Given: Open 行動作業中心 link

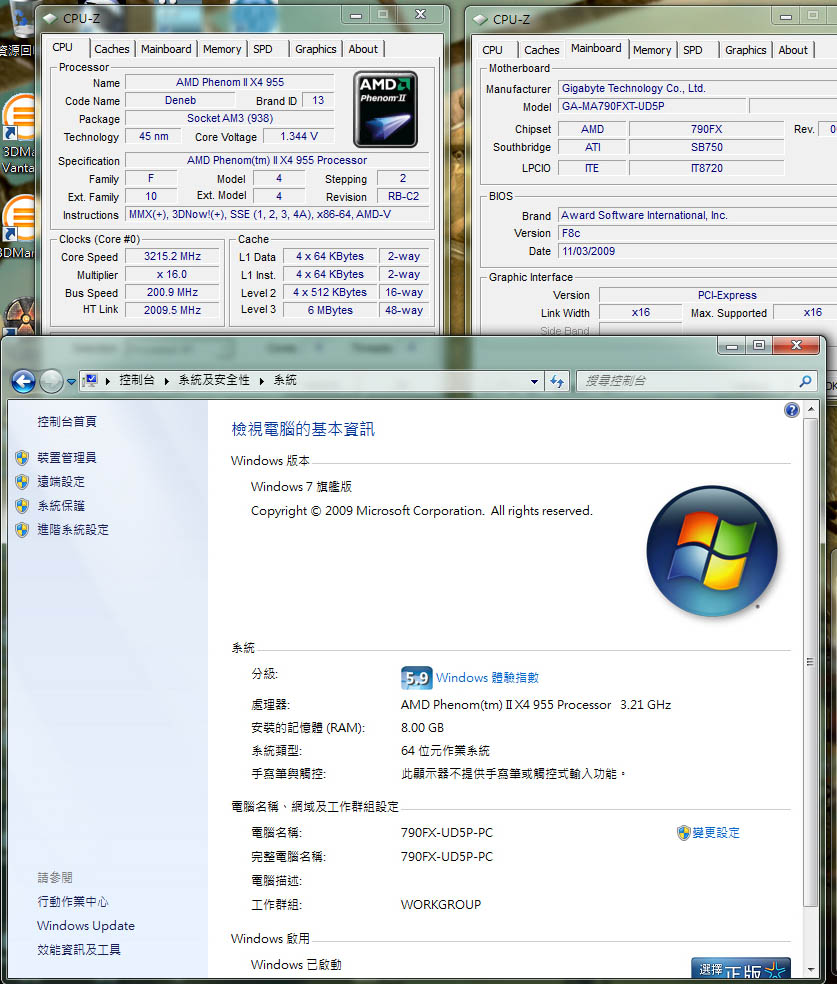Looking at the screenshot, I should pyautogui.click(x=73, y=902).
